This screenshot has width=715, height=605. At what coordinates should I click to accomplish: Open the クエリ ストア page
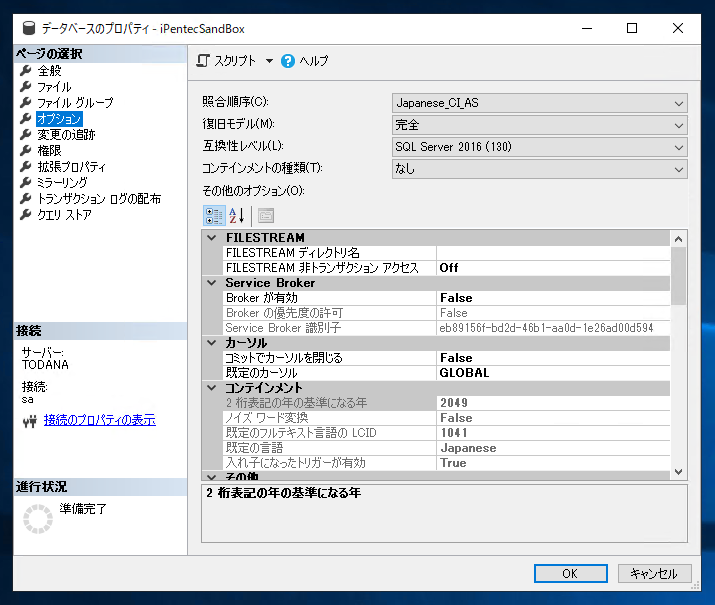coord(64,214)
